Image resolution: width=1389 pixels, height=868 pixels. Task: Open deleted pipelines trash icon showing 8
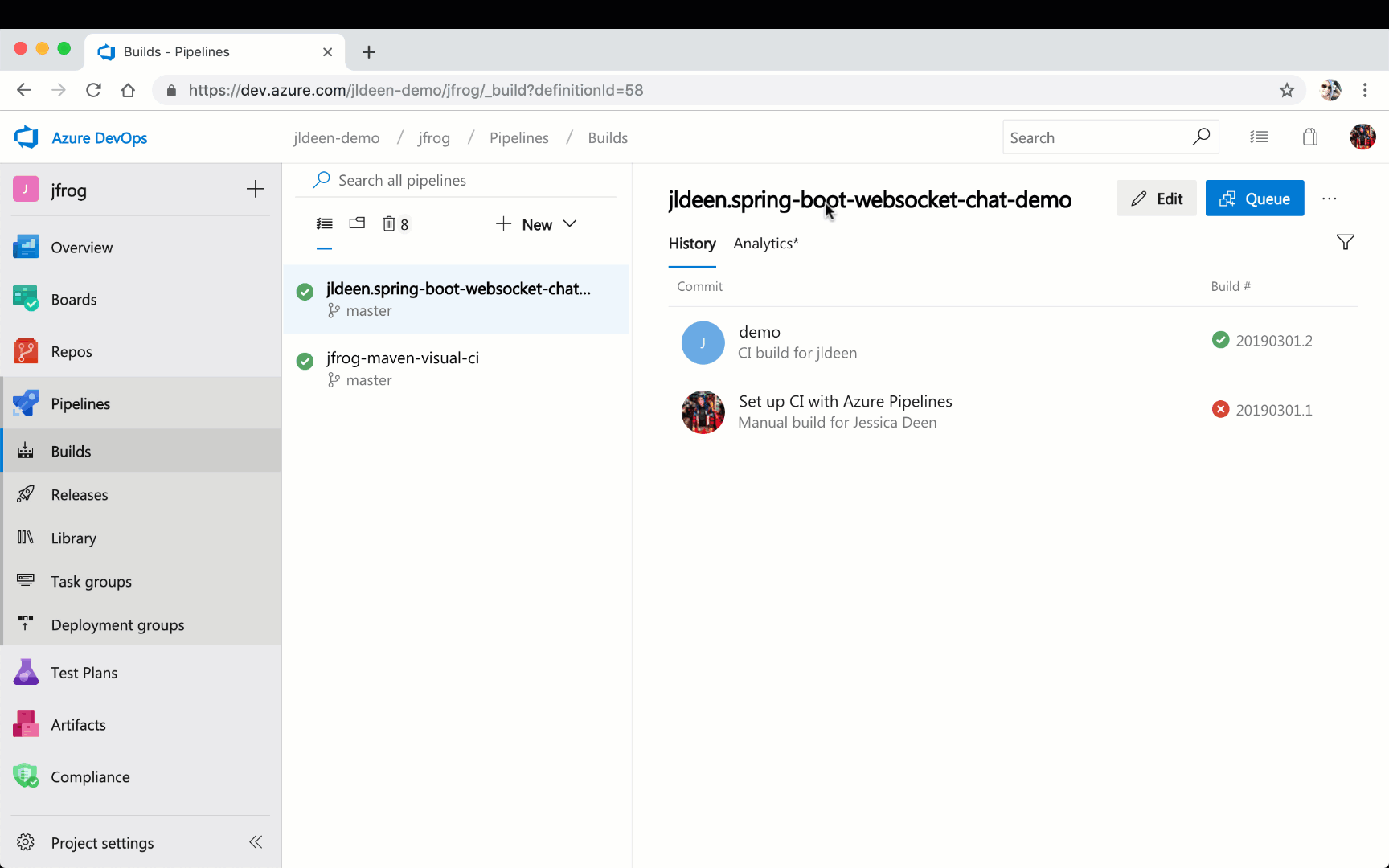click(x=395, y=224)
